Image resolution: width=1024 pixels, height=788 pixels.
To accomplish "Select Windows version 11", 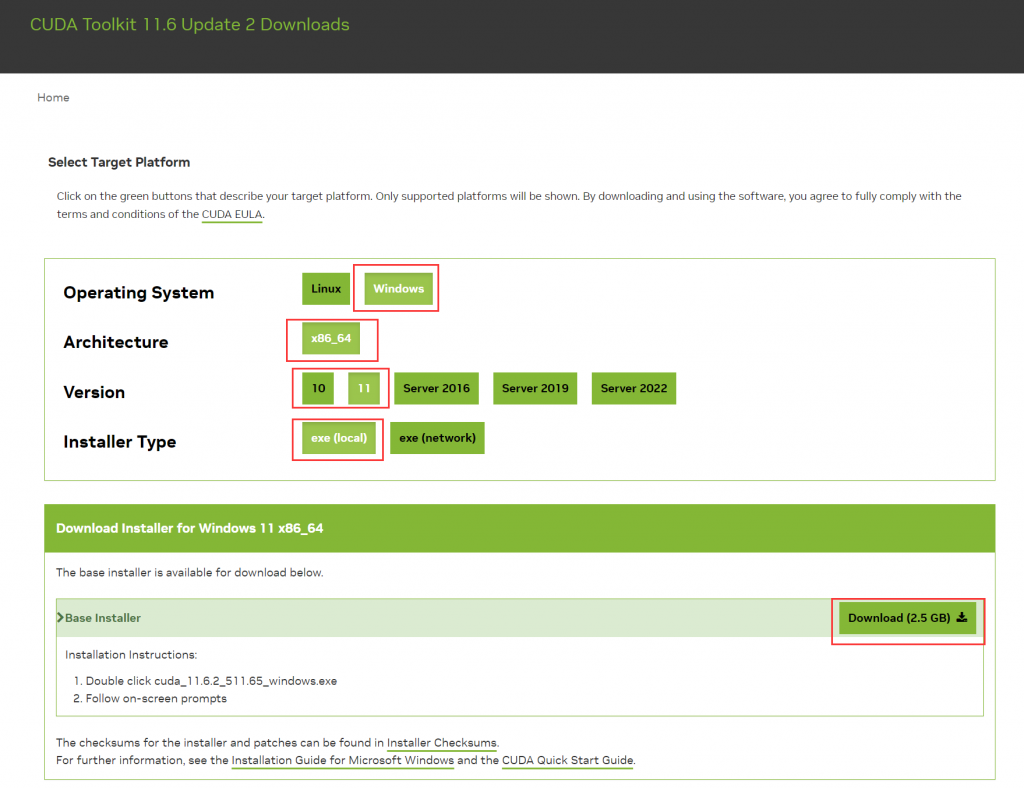I will pos(364,388).
